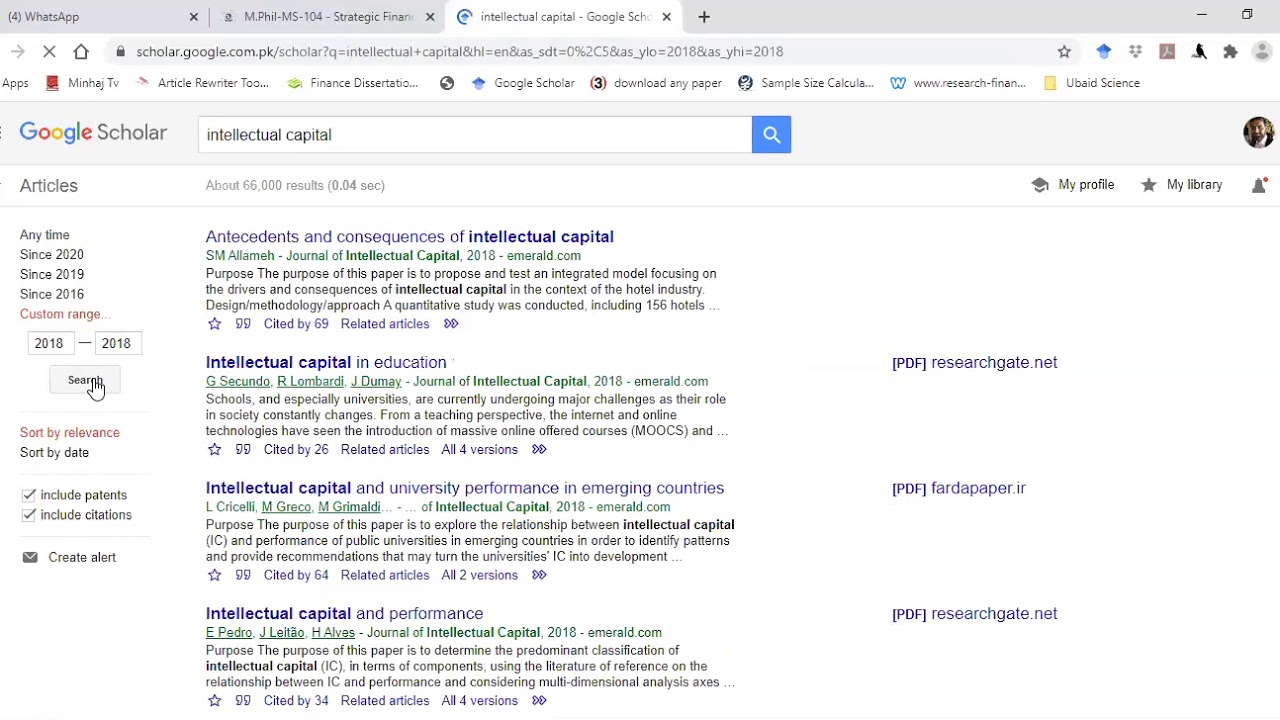1280x720 pixels.
Task: Open the Ubaid Science bookmark folder
Action: pyautogui.click(x=1091, y=83)
